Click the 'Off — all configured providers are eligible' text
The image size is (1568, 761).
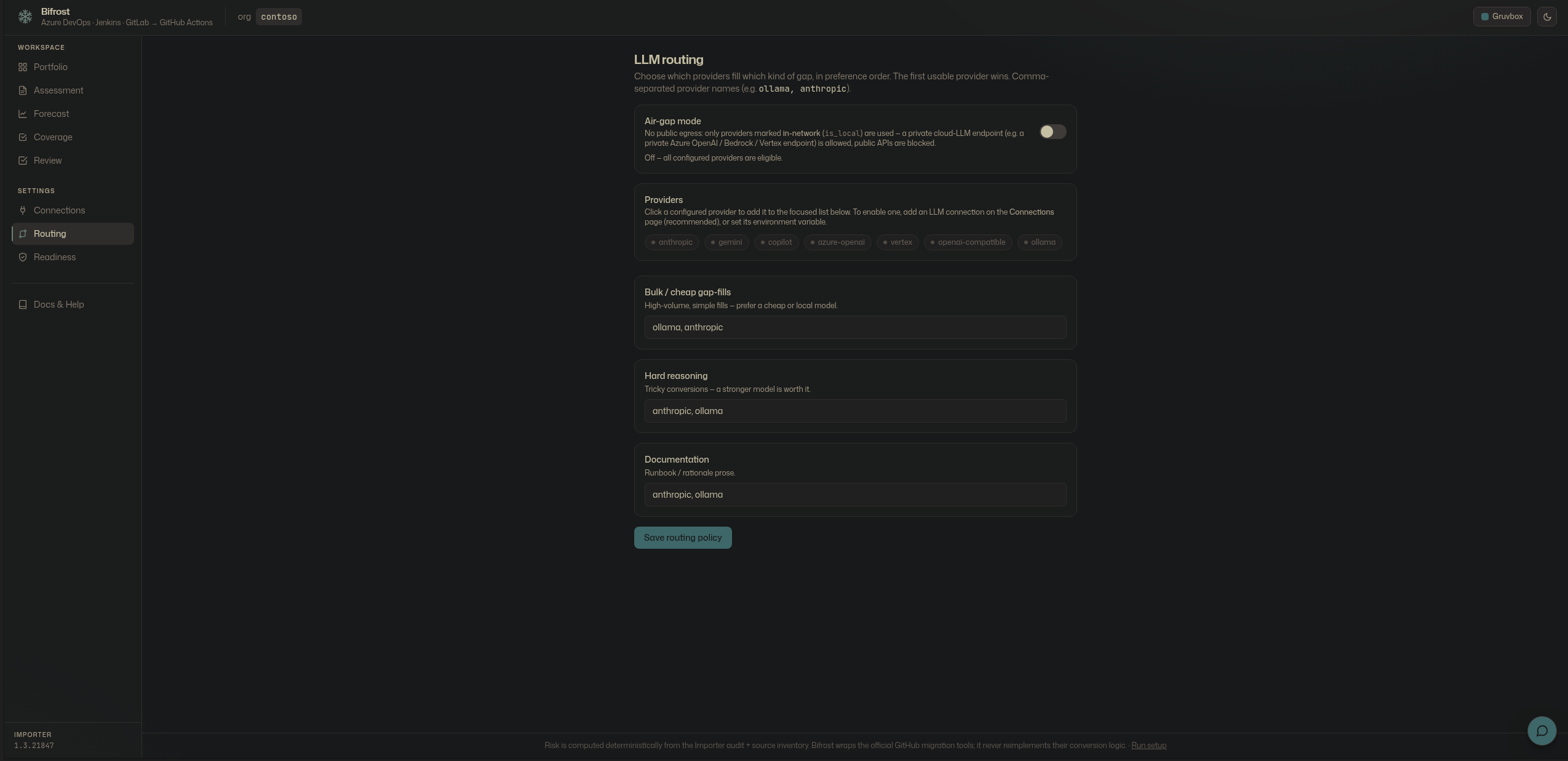pyautogui.click(x=713, y=158)
